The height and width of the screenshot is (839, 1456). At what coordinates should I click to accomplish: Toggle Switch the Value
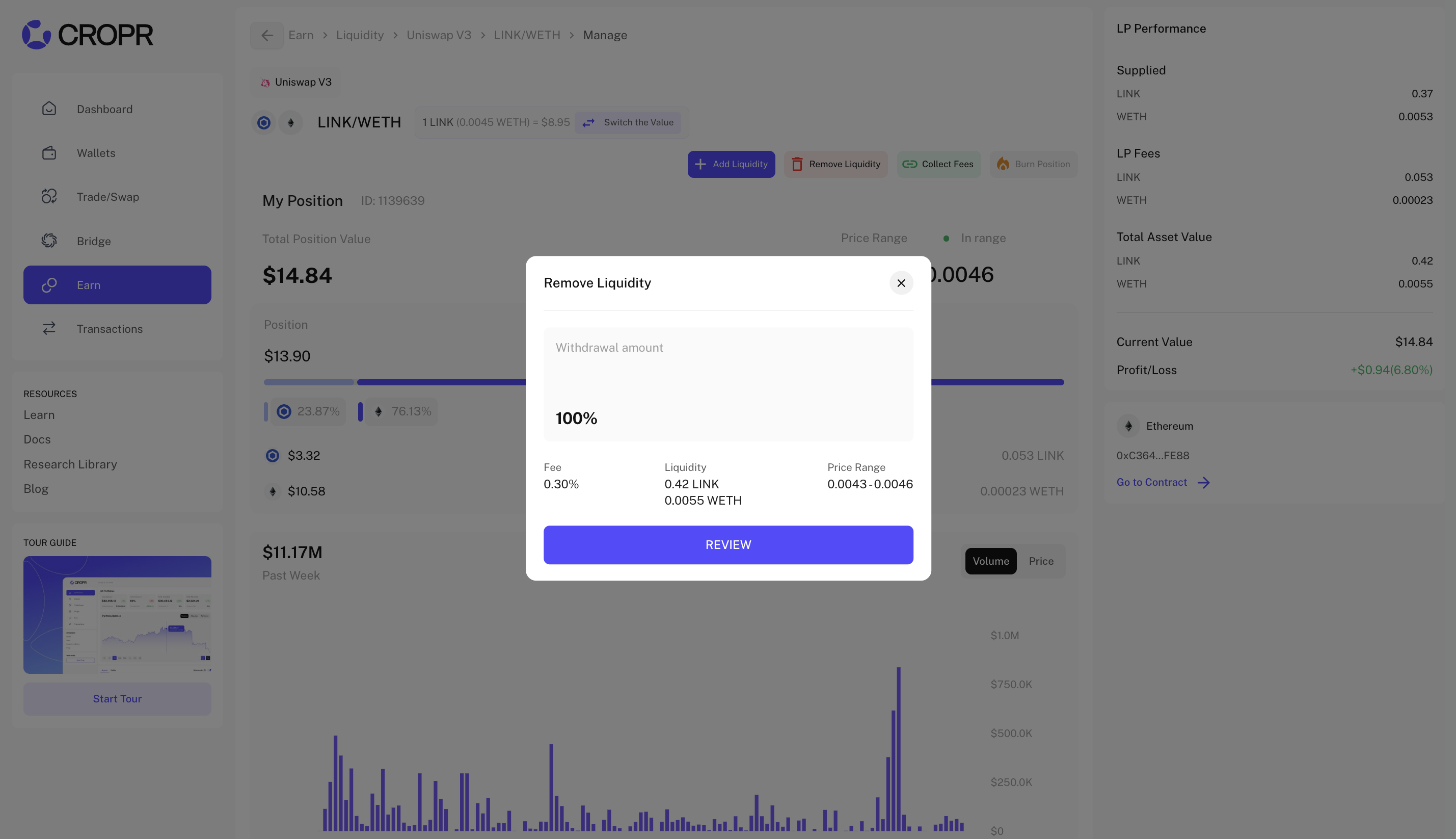click(628, 122)
